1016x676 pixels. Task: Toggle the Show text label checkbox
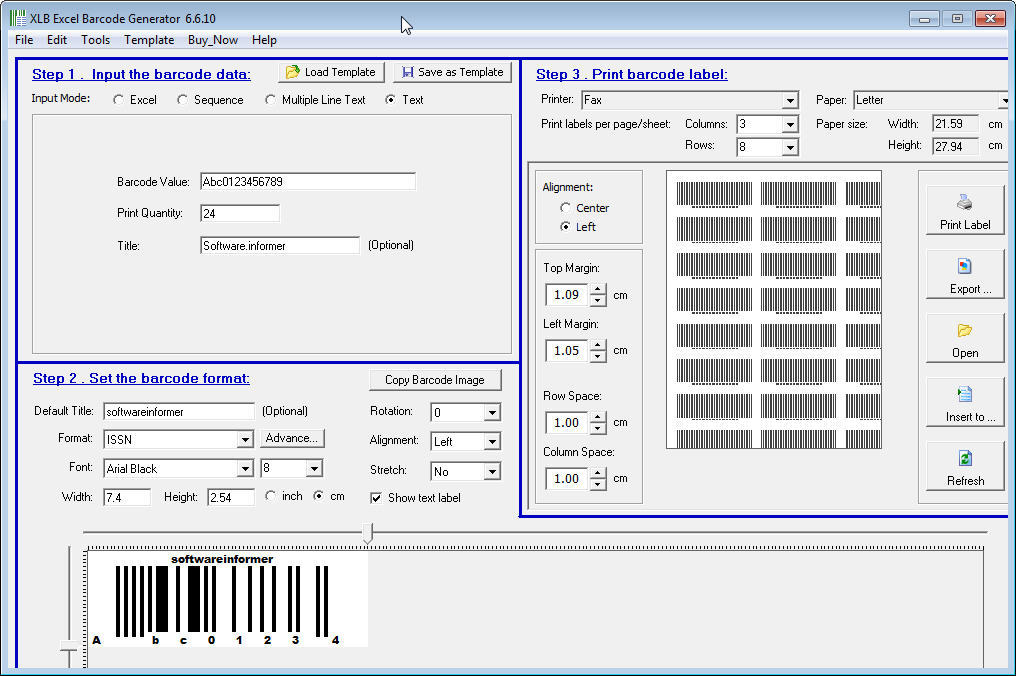(376, 498)
